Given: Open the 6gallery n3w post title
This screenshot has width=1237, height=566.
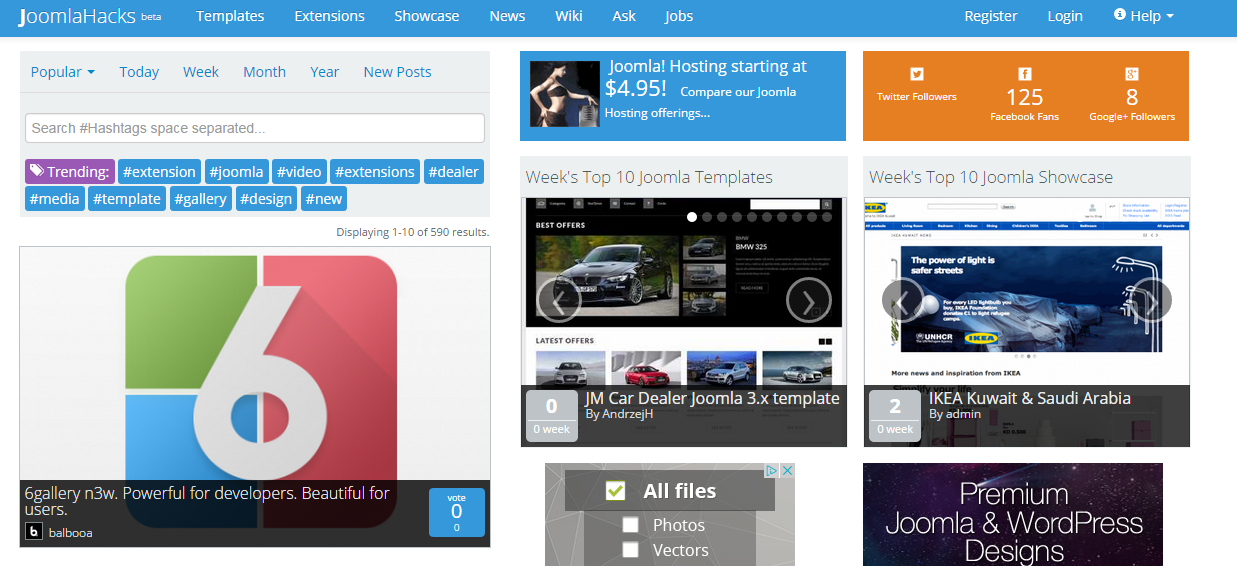Looking at the screenshot, I should (x=207, y=501).
